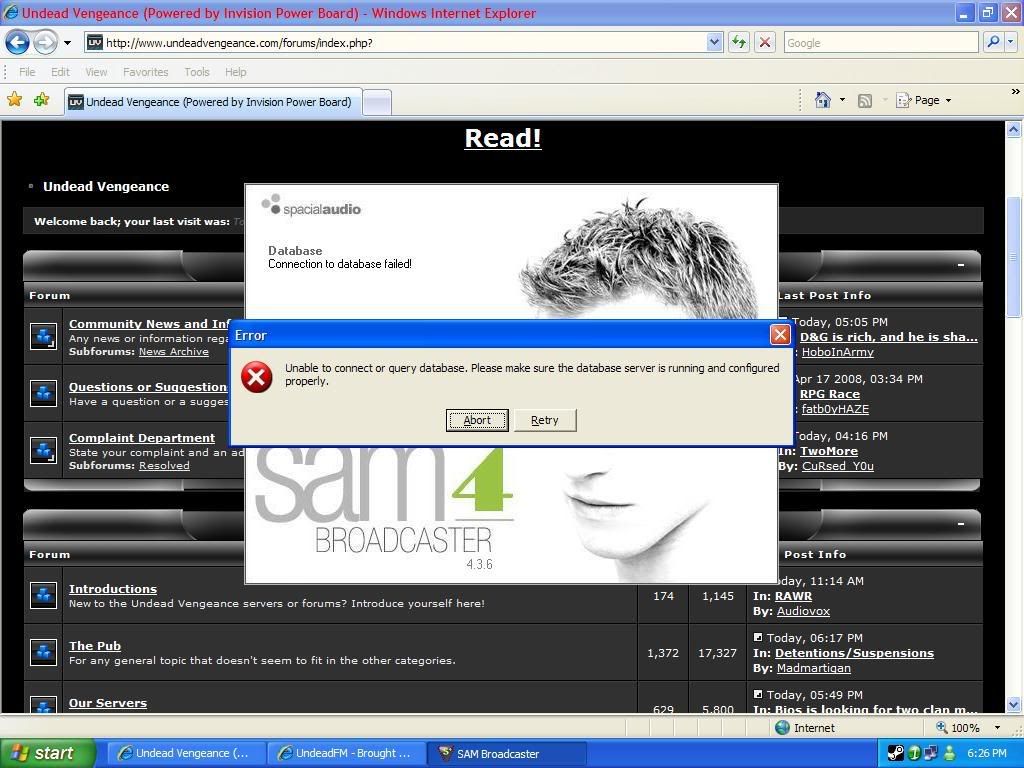Collapse the second forum category section
Image resolution: width=1024 pixels, height=768 pixels.
tap(961, 524)
